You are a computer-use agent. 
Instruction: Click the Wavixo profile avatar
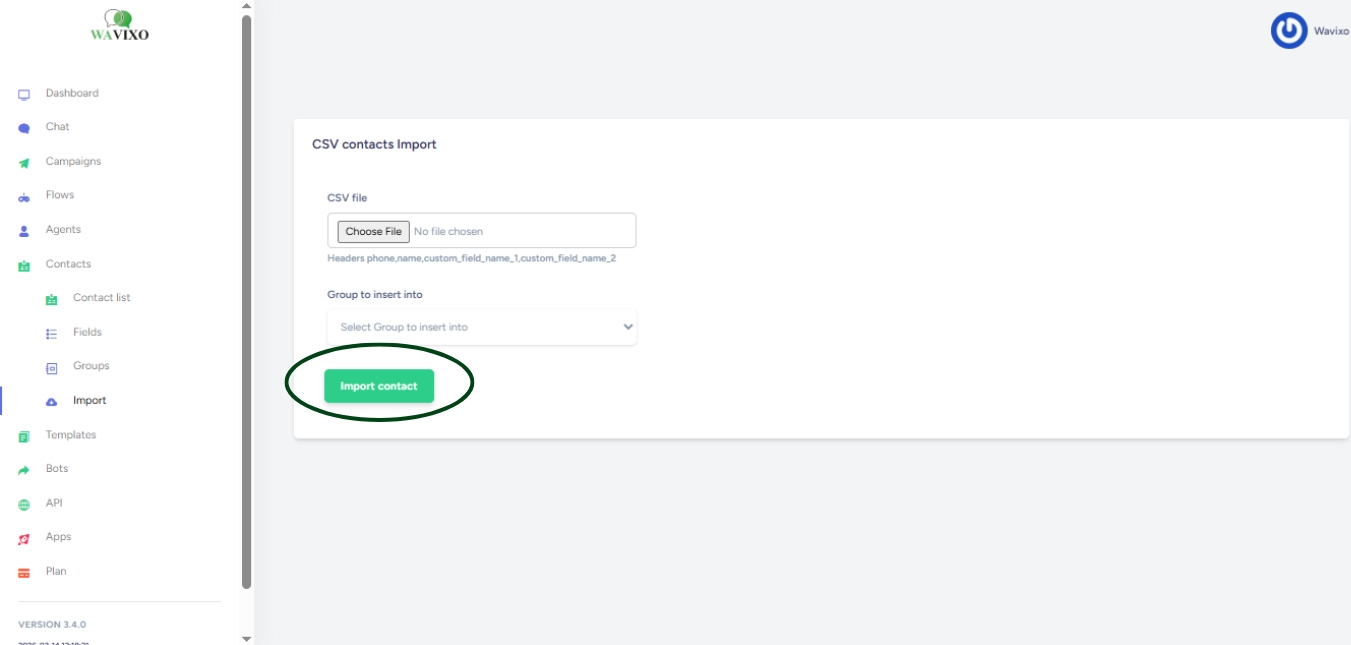click(1289, 31)
